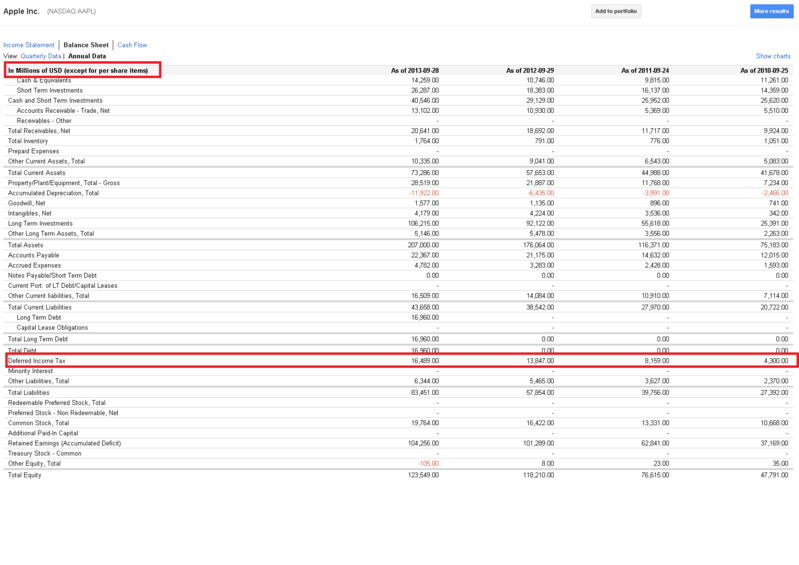799x565 pixels.
Task: Click the 'As of 2013-09-28' column header
Action: tap(415, 70)
